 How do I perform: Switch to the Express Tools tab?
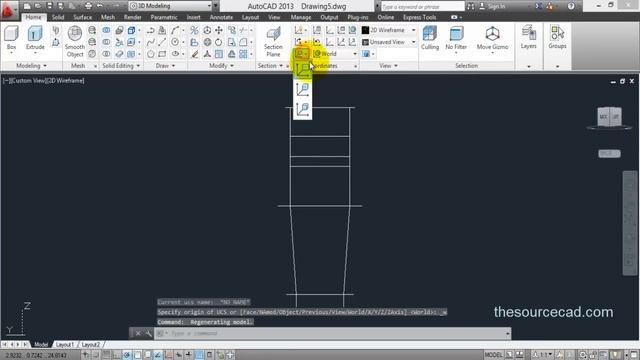420,18
